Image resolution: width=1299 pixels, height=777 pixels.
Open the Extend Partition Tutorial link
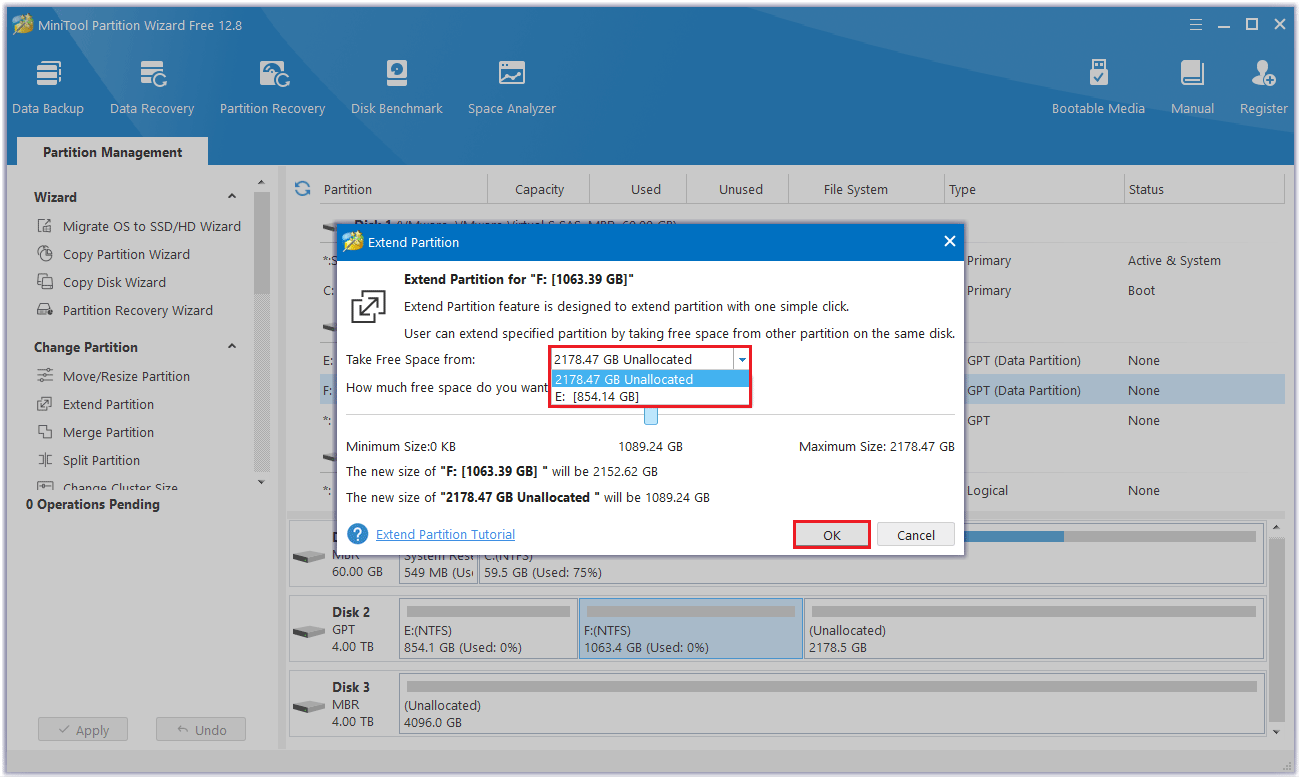[x=445, y=534]
